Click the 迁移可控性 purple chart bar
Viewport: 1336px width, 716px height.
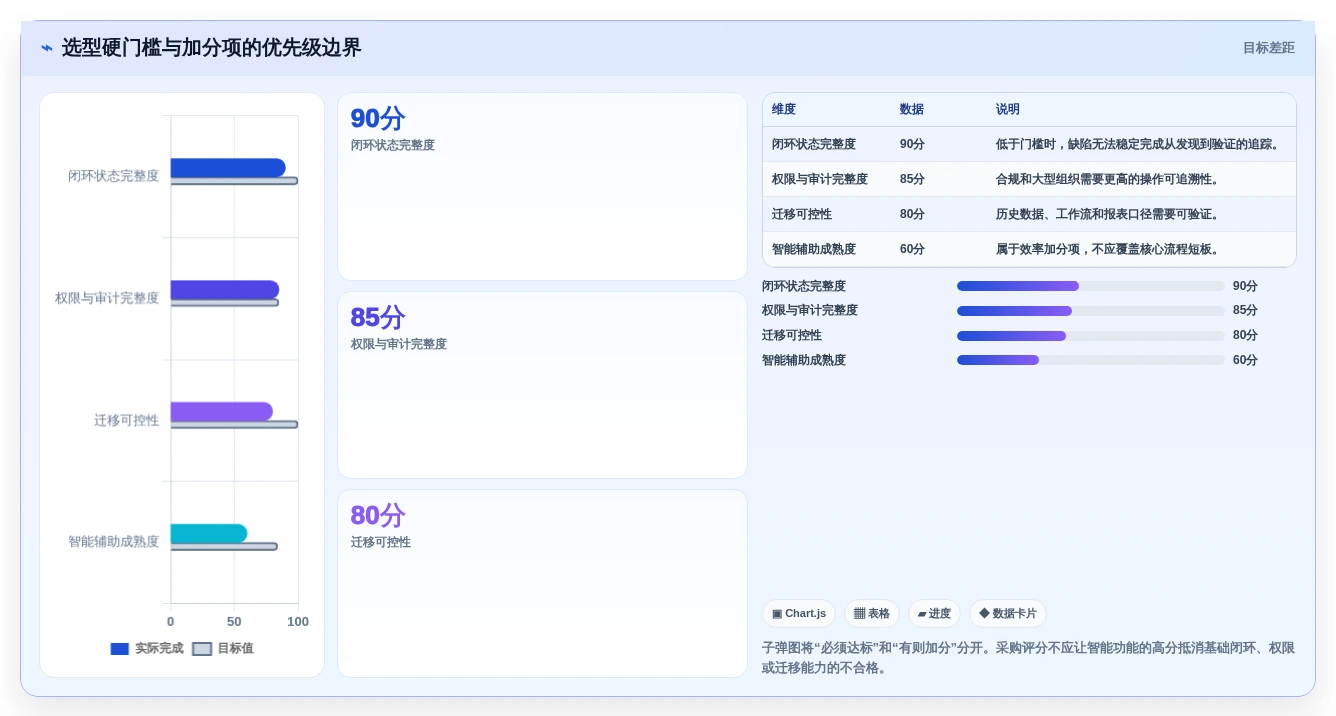(222, 411)
